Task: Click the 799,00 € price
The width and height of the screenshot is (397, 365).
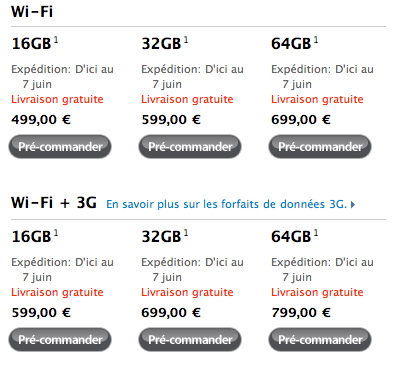Action: 301,312
